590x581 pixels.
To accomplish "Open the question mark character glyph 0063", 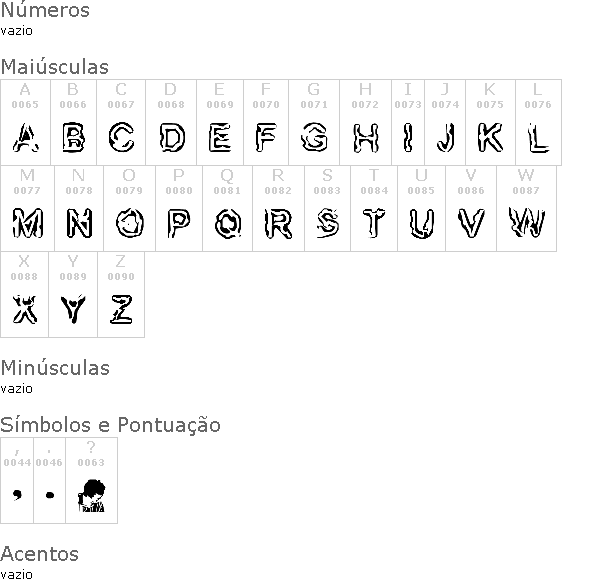I will click(91, 480).
